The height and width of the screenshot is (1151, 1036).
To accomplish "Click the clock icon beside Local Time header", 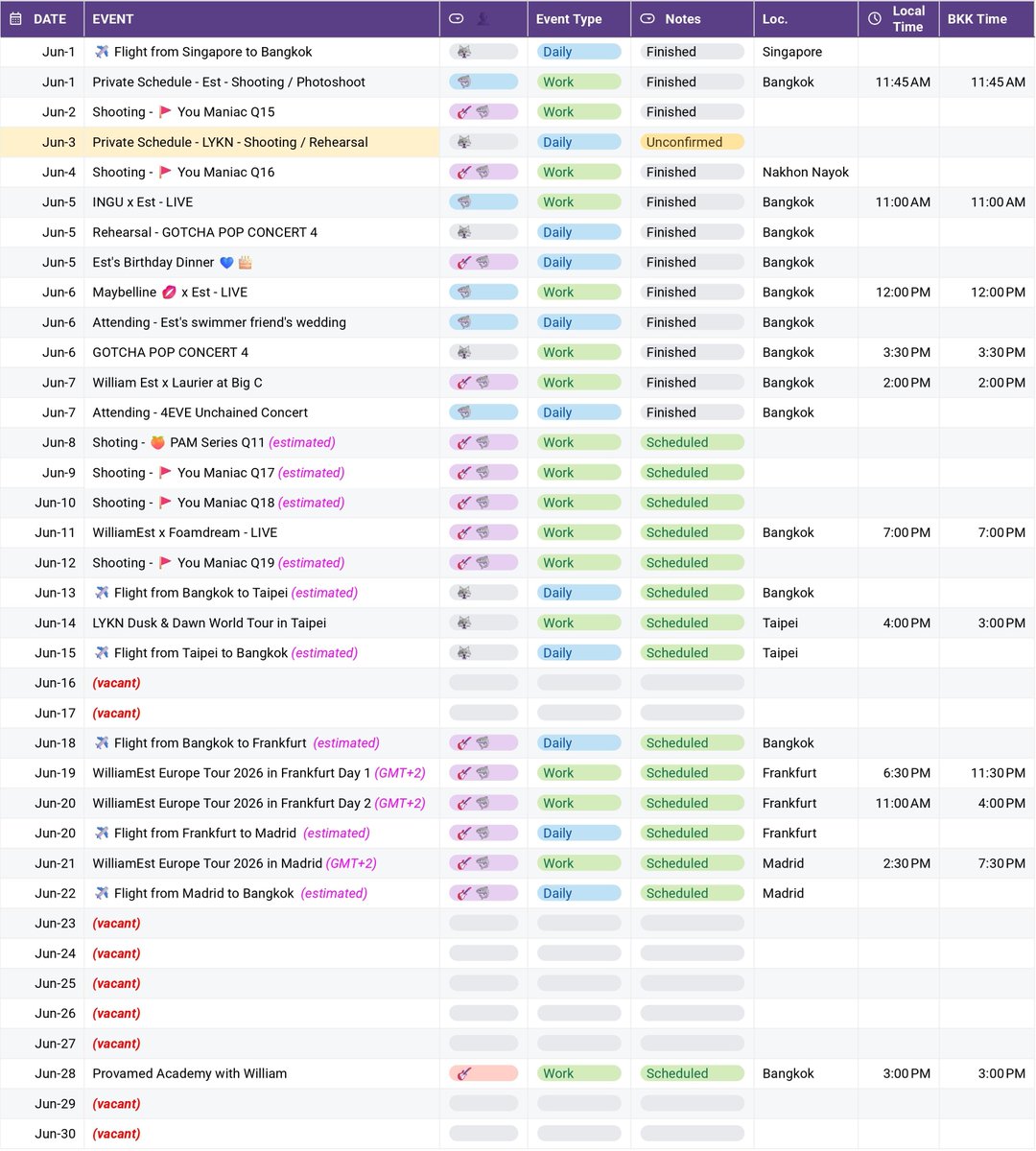I will point(875,19).
